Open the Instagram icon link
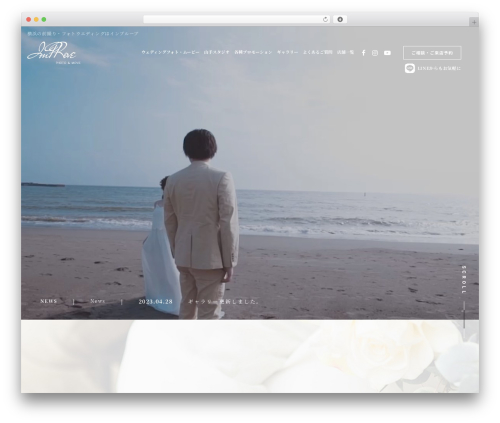Image resolution: width=500 pixels, height=423 pixels. pyautogui.click(x=375, y=53)
